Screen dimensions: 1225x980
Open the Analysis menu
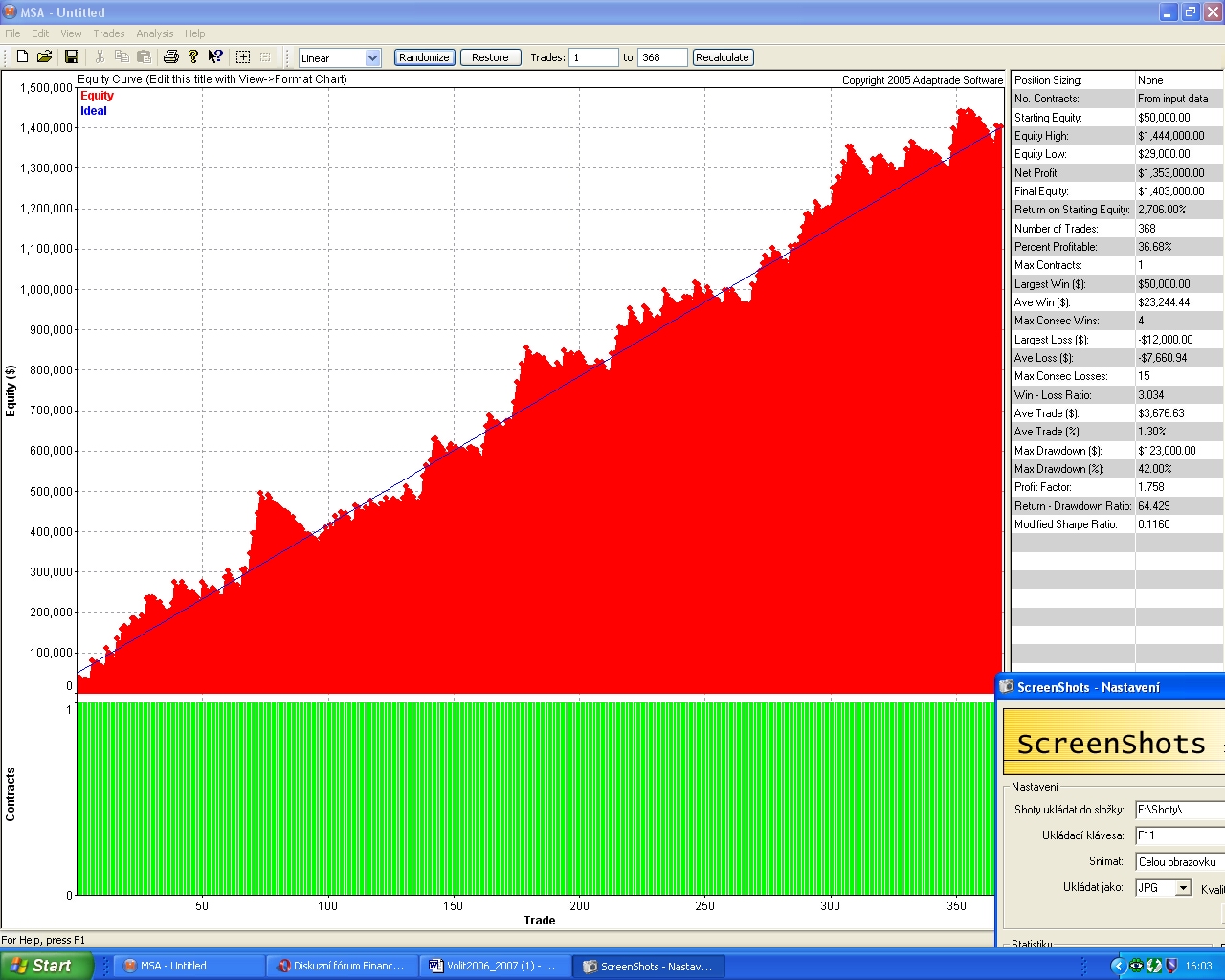[x=154, y=33]
